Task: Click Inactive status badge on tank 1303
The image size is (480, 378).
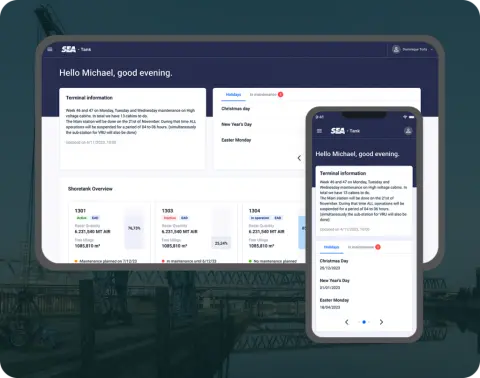Action: (170, 218)
